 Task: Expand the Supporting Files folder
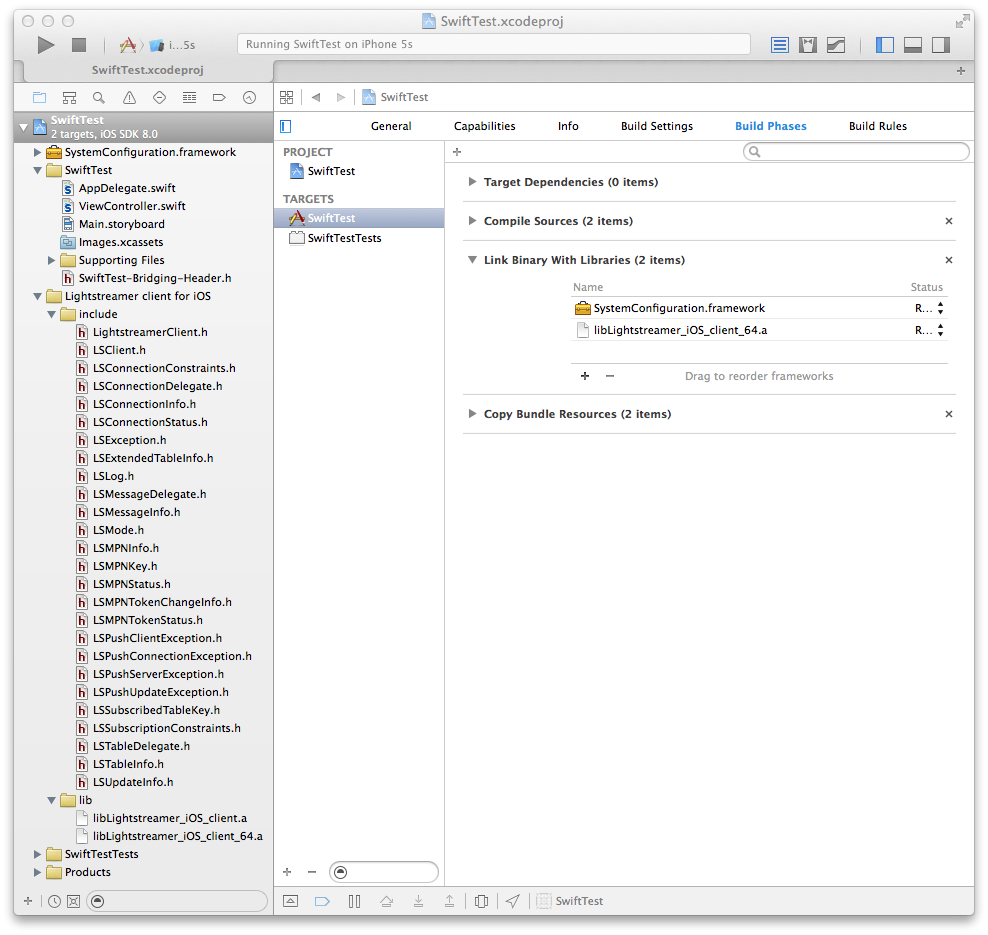(52, 260)
